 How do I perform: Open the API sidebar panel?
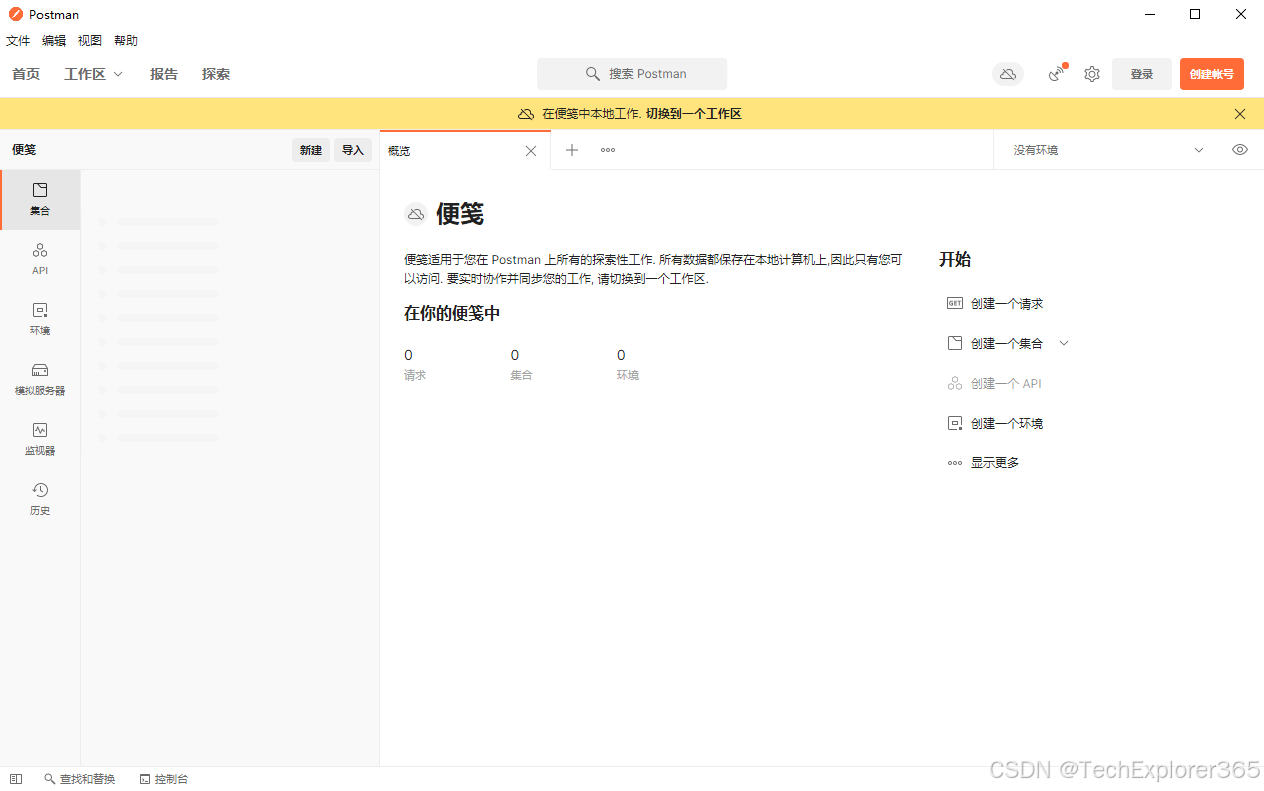click(40, 258)
